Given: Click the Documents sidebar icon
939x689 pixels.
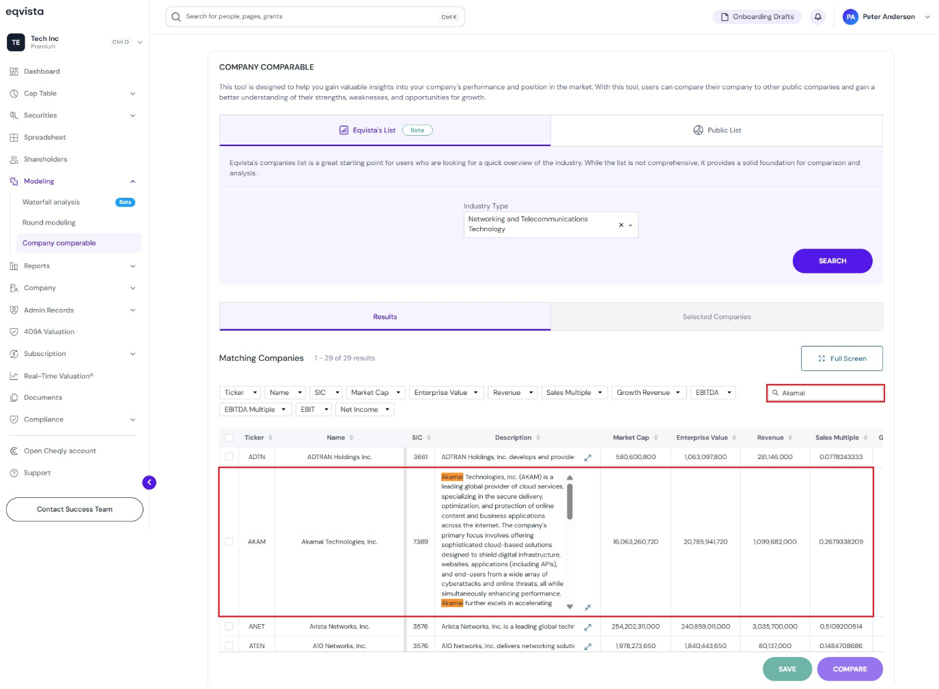Looking at the screenshot, I should pyautogui.click(x=14, y=397).
